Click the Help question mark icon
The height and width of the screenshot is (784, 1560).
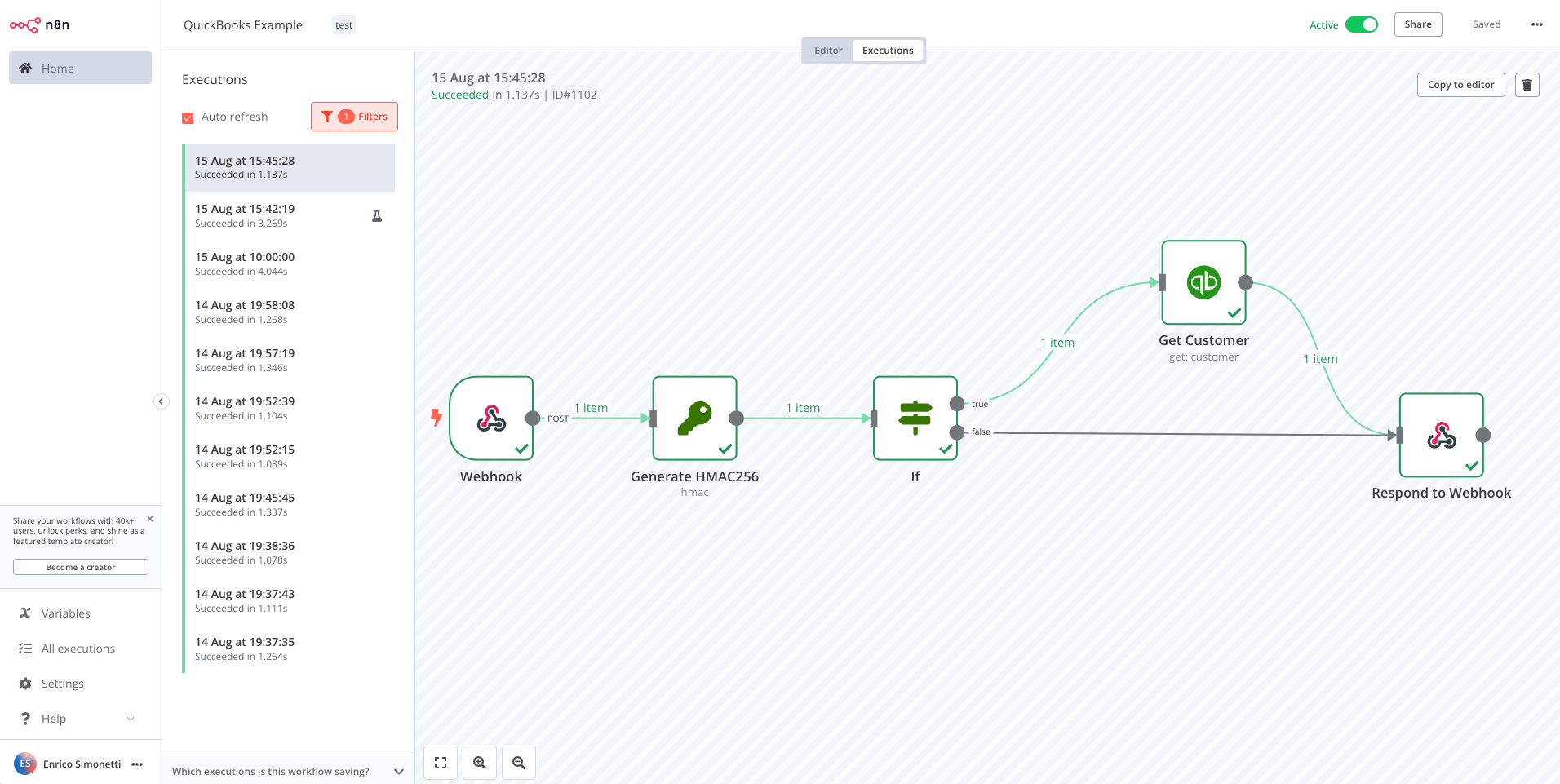coord(25,719)
